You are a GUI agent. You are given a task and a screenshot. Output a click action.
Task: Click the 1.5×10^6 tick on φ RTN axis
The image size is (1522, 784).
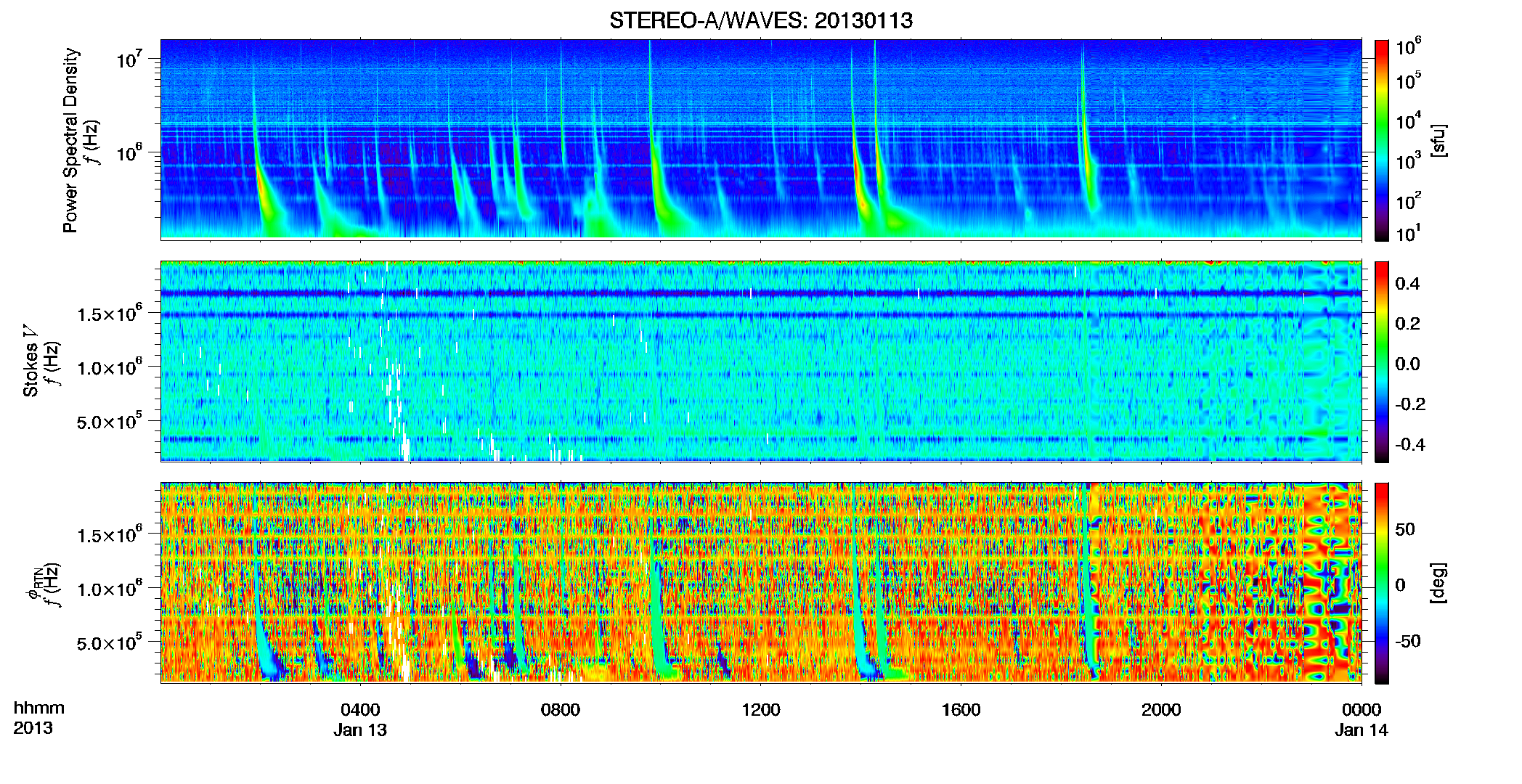click(x=109, y=534)
